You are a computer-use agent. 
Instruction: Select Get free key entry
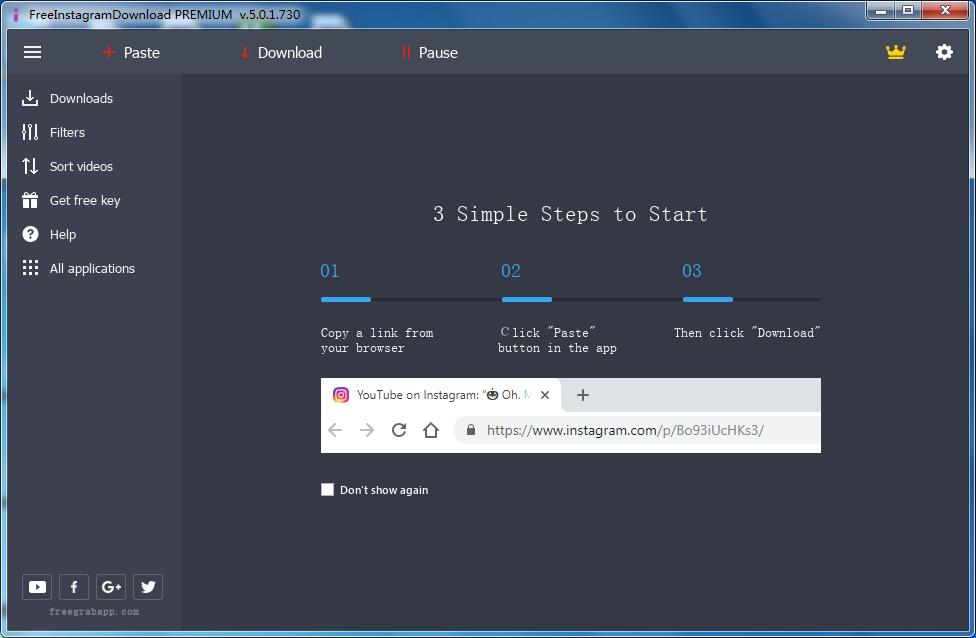pyautogui.click(x=85, y=200)
